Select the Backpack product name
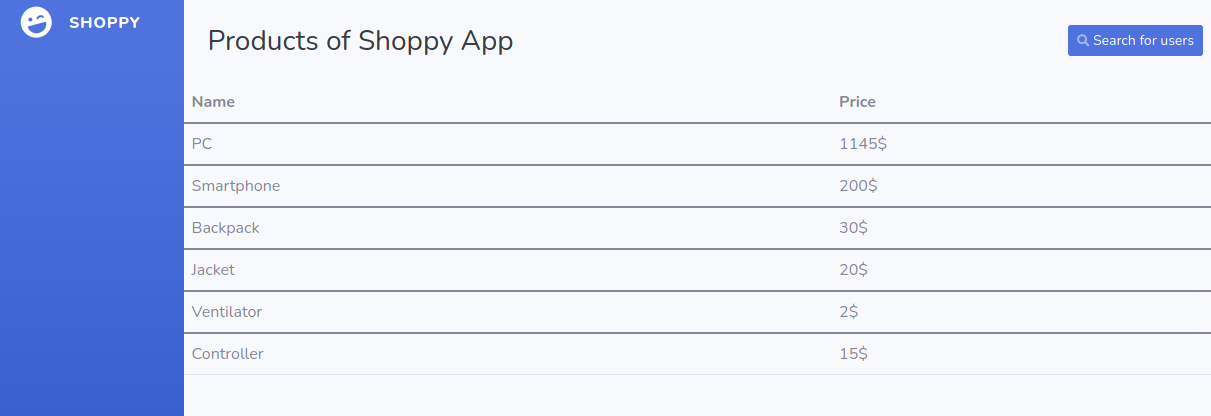Screen dimensions: 1211x416 point(225,228)
